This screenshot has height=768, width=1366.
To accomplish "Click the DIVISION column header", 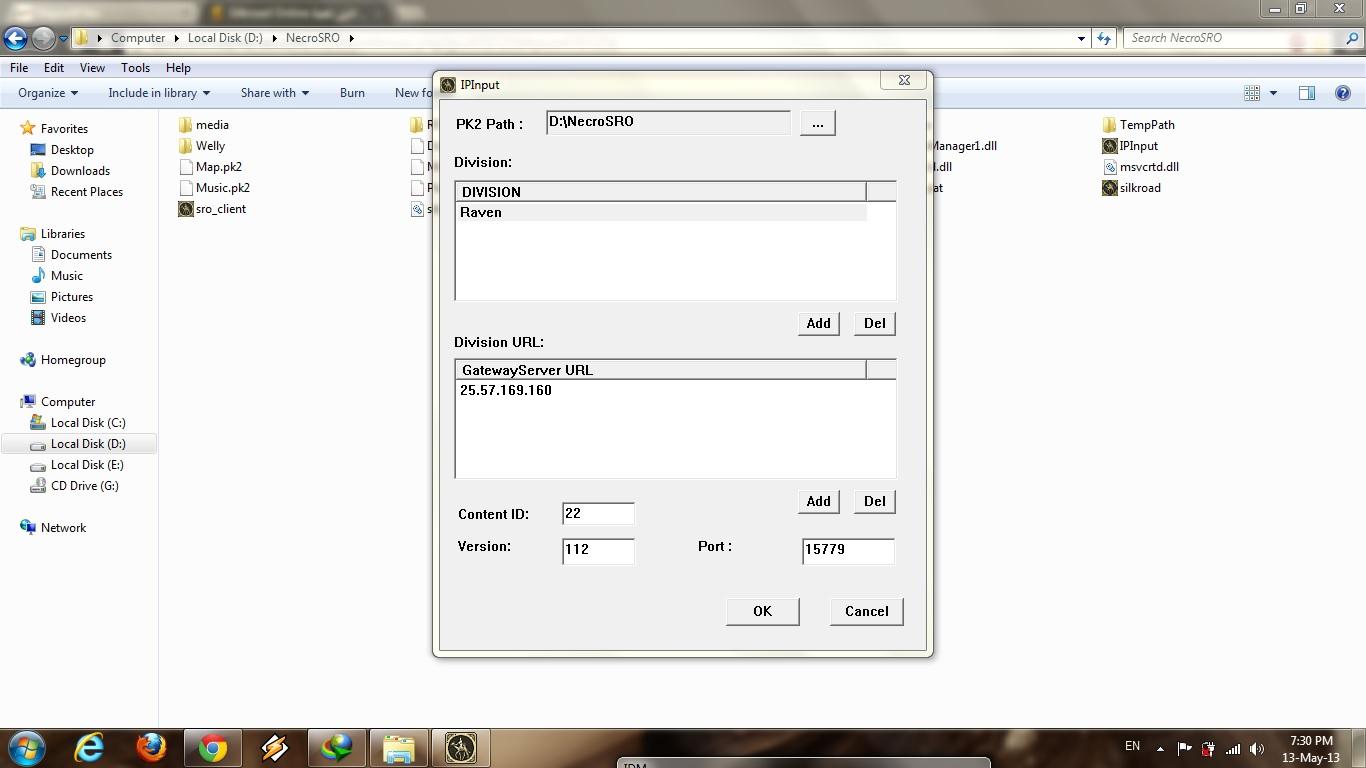I will (661, 192).
